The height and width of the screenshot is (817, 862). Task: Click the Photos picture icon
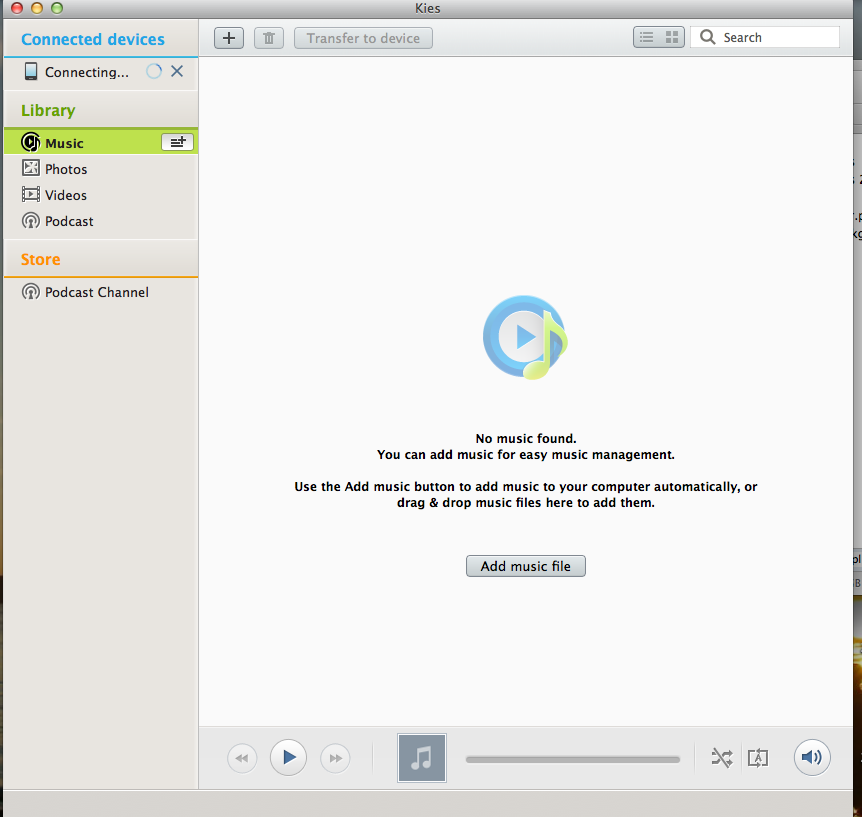(31, 168)
